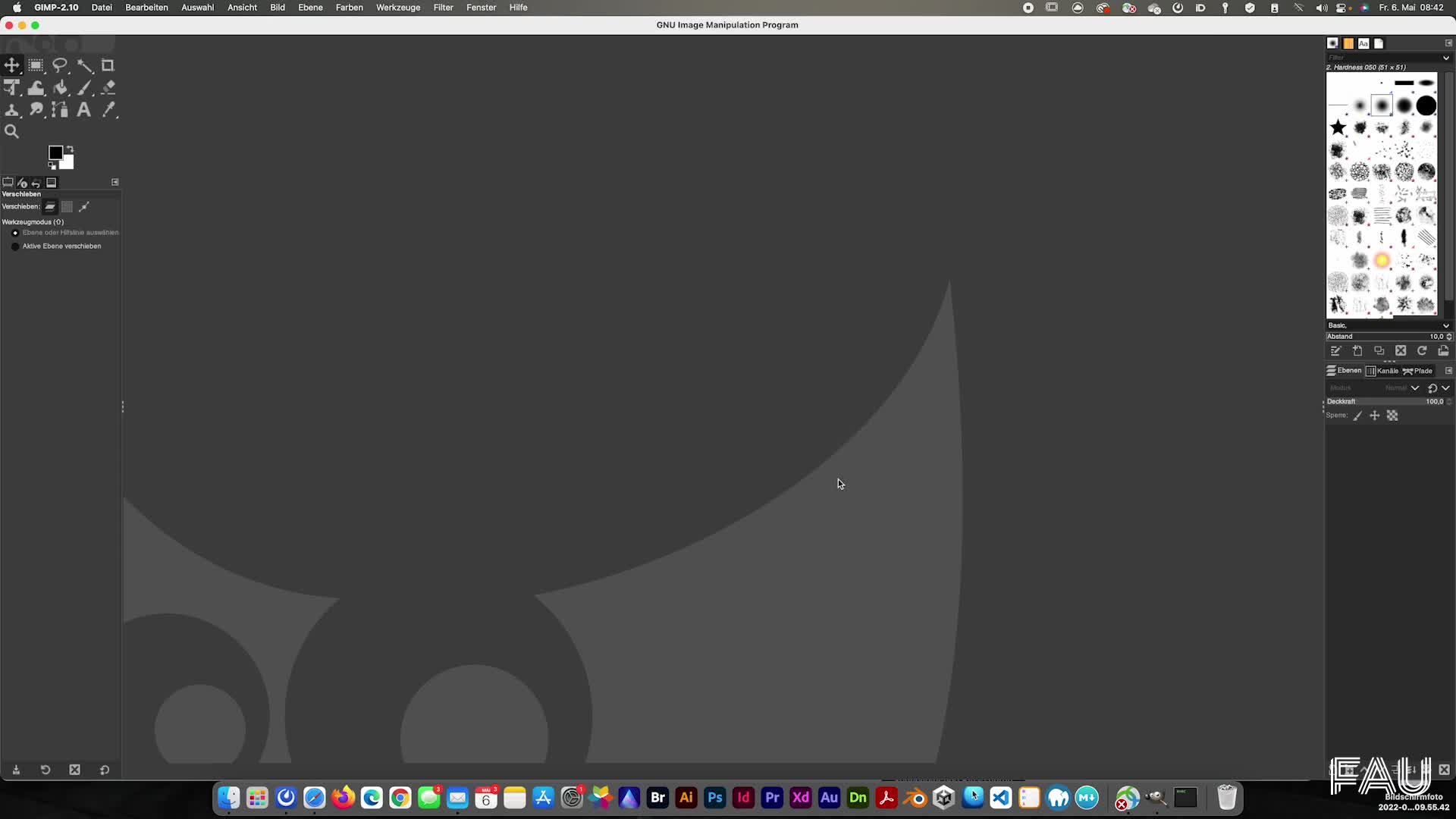Activate the Zoom magnifier tool
The image size is (1456, 819).
12,131
